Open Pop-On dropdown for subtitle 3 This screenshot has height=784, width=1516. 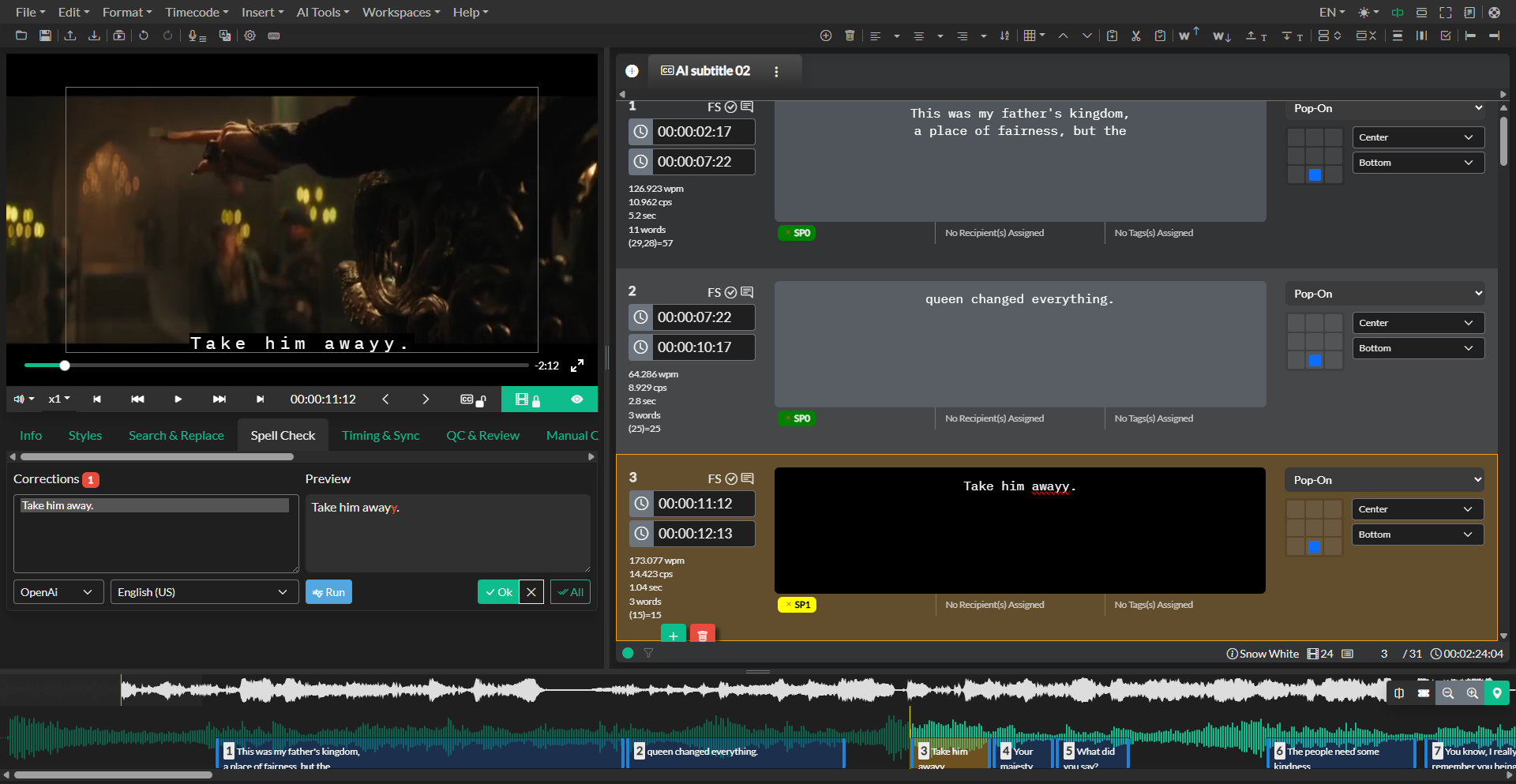pyautogui.click(x=1385, y=480)
